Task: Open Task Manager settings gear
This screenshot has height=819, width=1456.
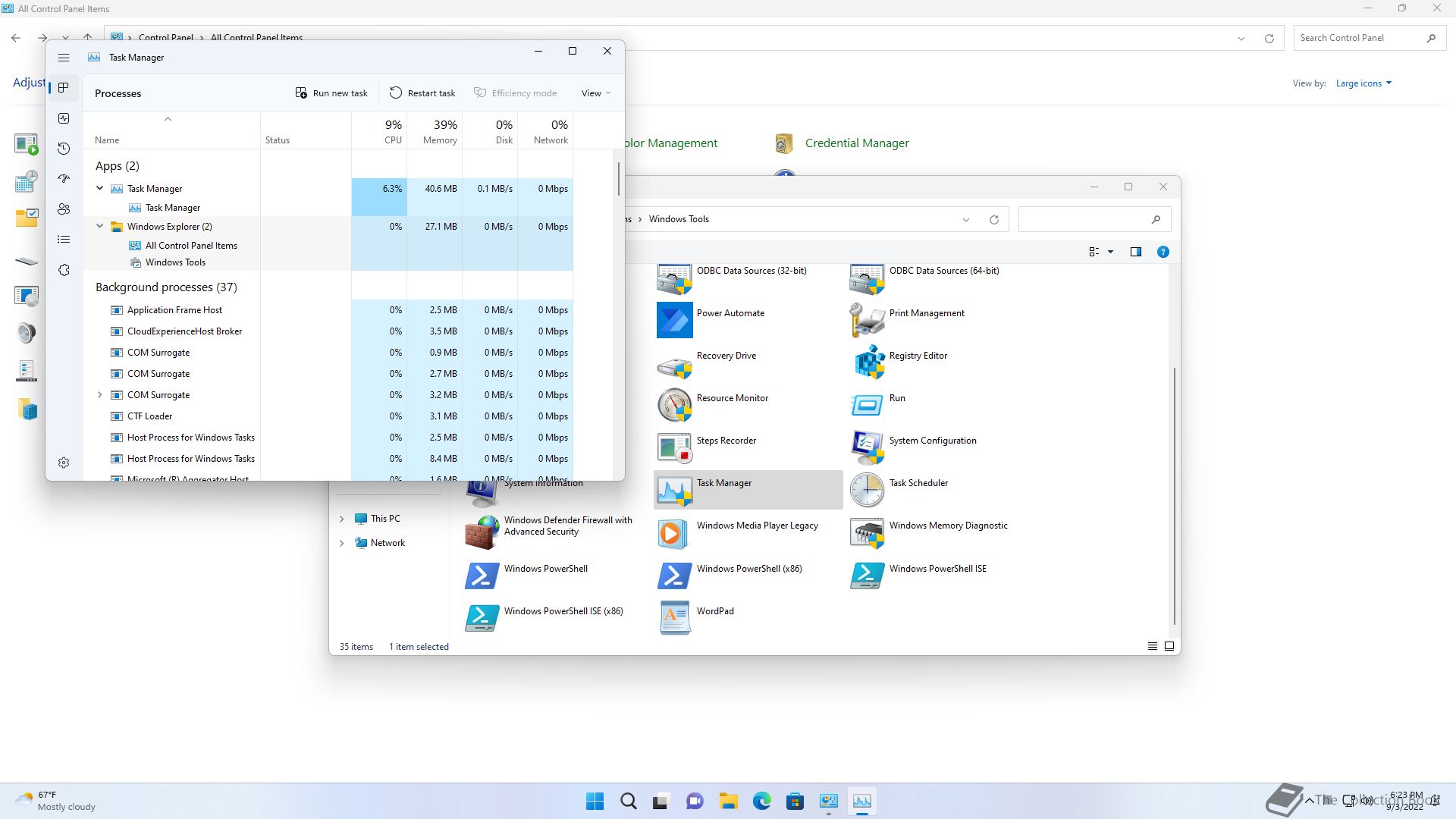Action: pos(64,463)
